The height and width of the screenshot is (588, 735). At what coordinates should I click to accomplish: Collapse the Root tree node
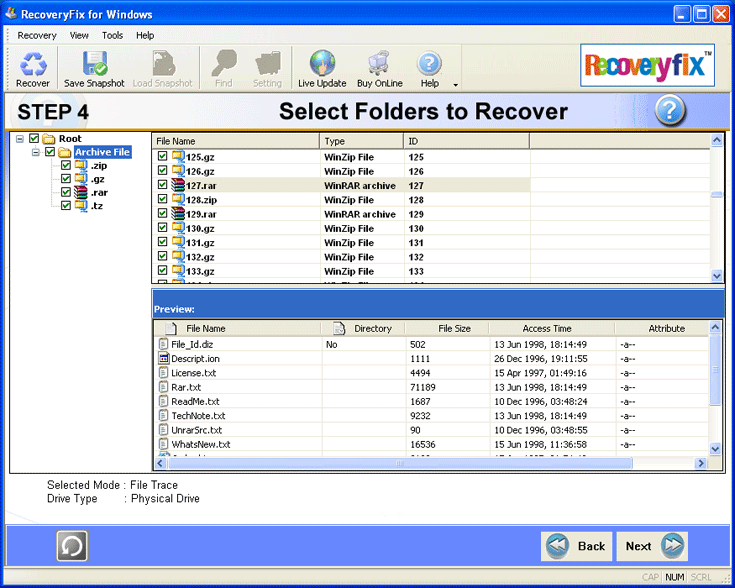point(20,139)
